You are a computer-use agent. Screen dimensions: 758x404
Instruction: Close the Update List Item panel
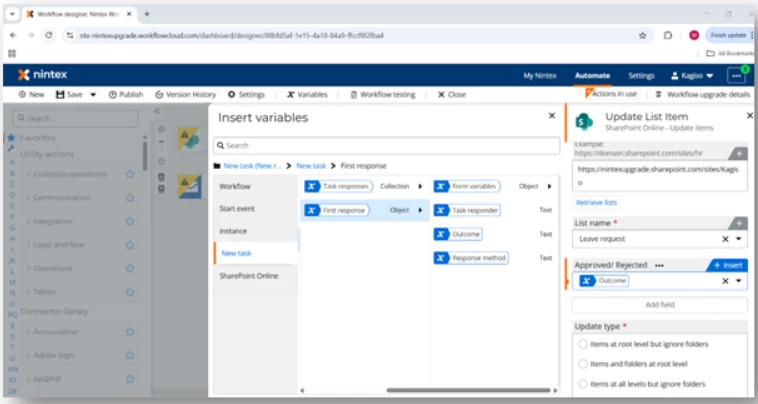(x=749, y=115)
